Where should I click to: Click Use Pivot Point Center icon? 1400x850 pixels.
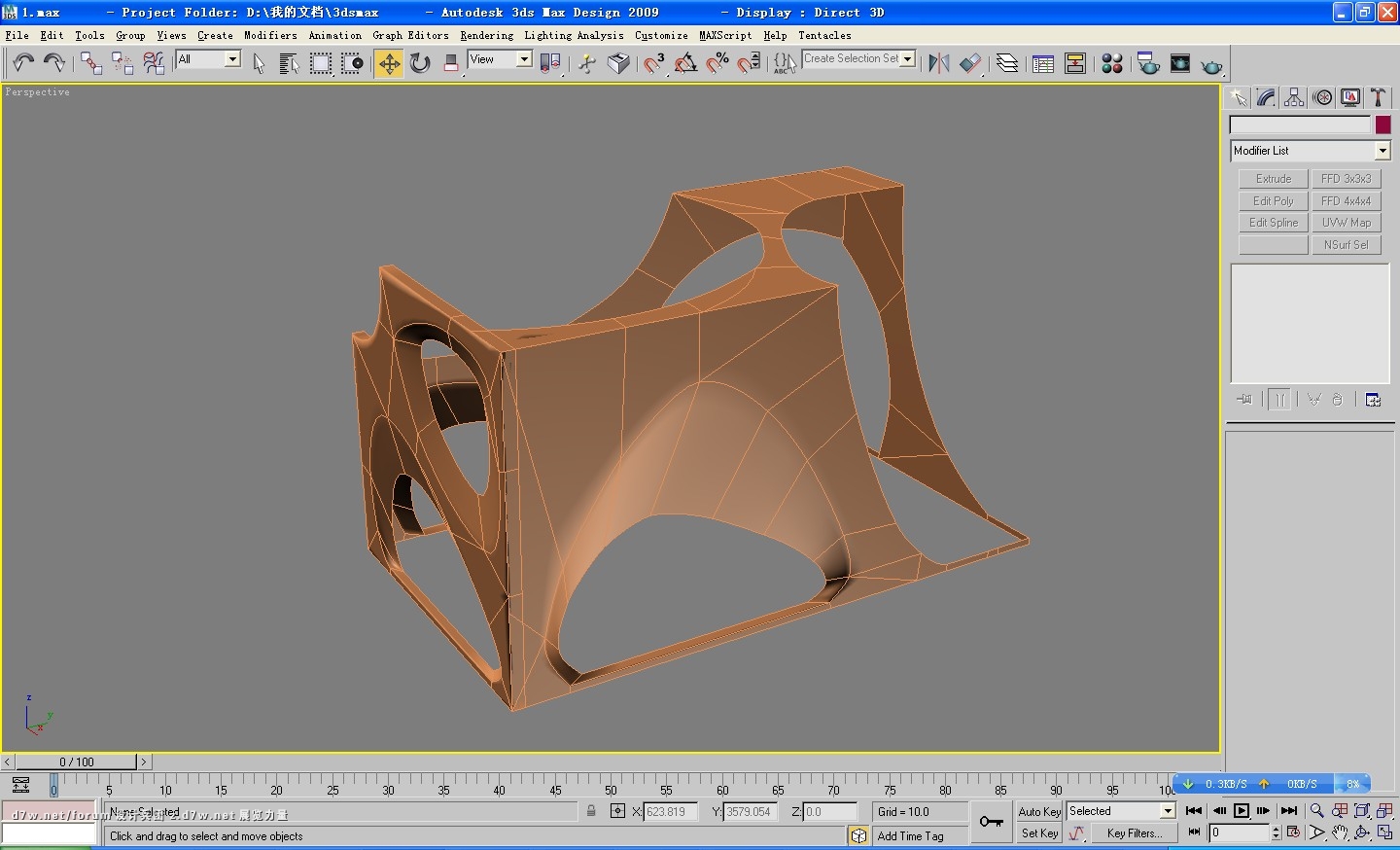click(x=550, y=63)
